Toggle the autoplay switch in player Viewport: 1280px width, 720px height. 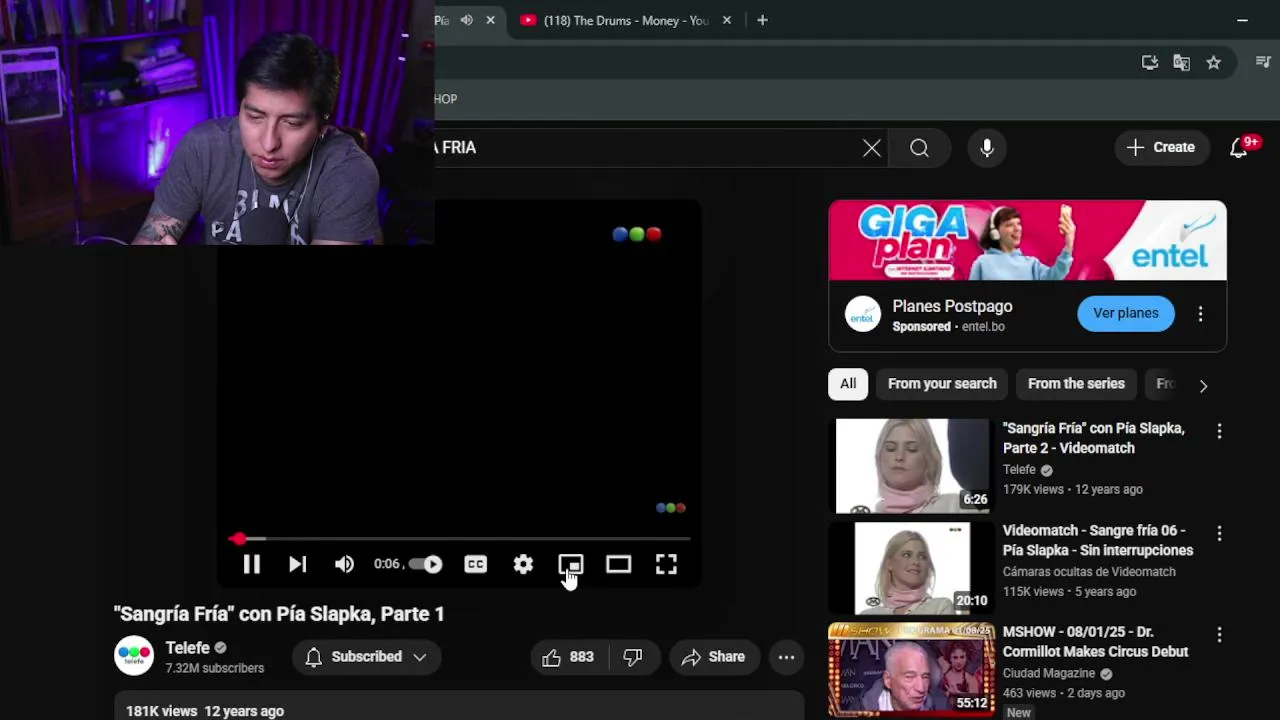pos(426,565)
